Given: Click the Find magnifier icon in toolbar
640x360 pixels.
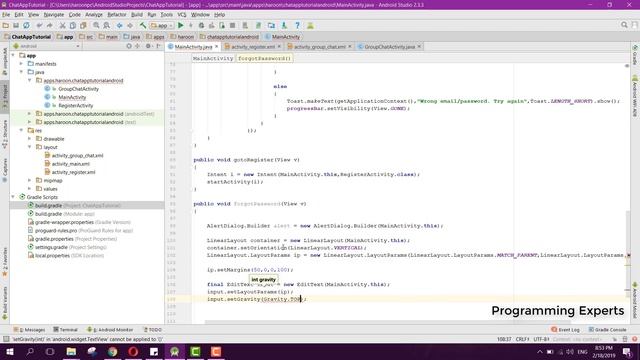Looking at the screenshot, I should point(96,25).
